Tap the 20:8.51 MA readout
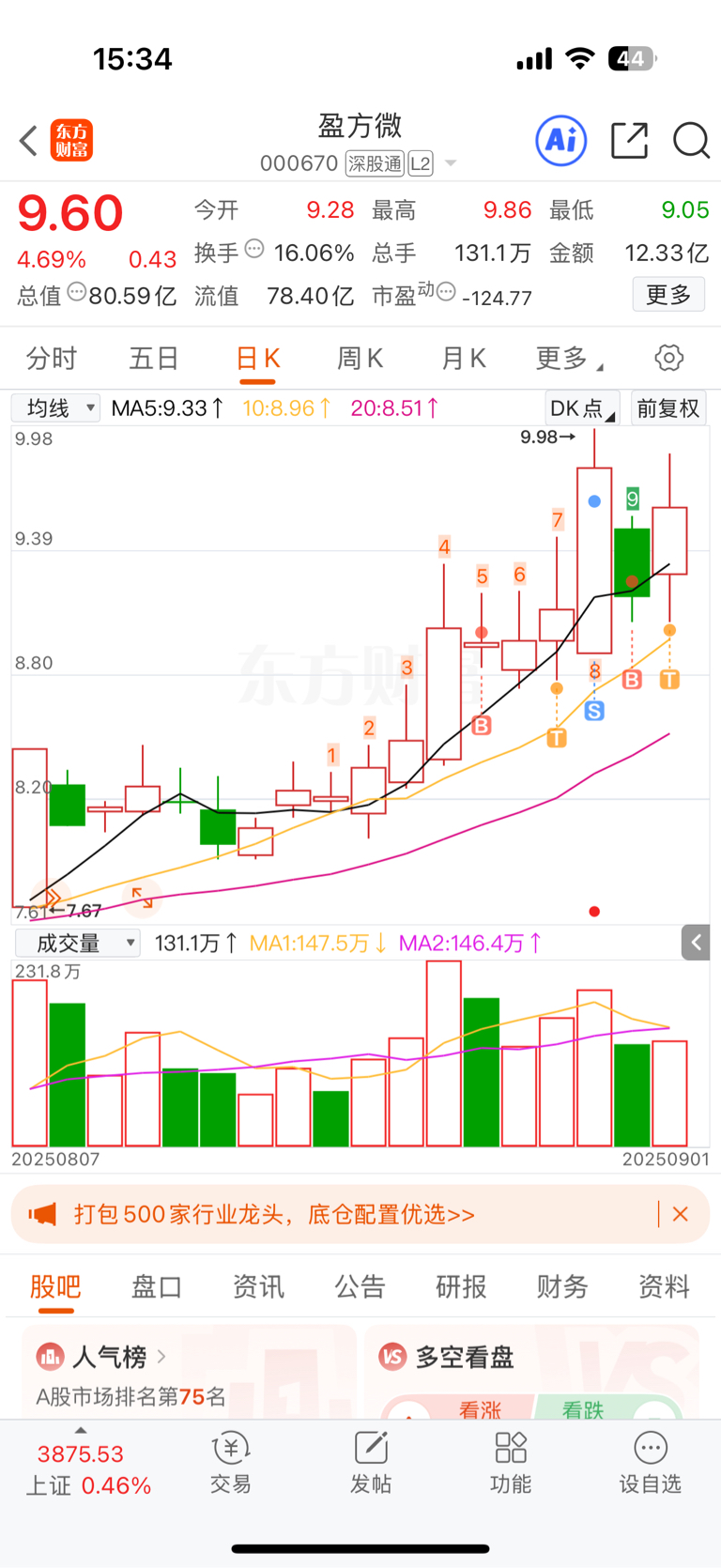721x1568 pixels. click(x=394, y=408)
